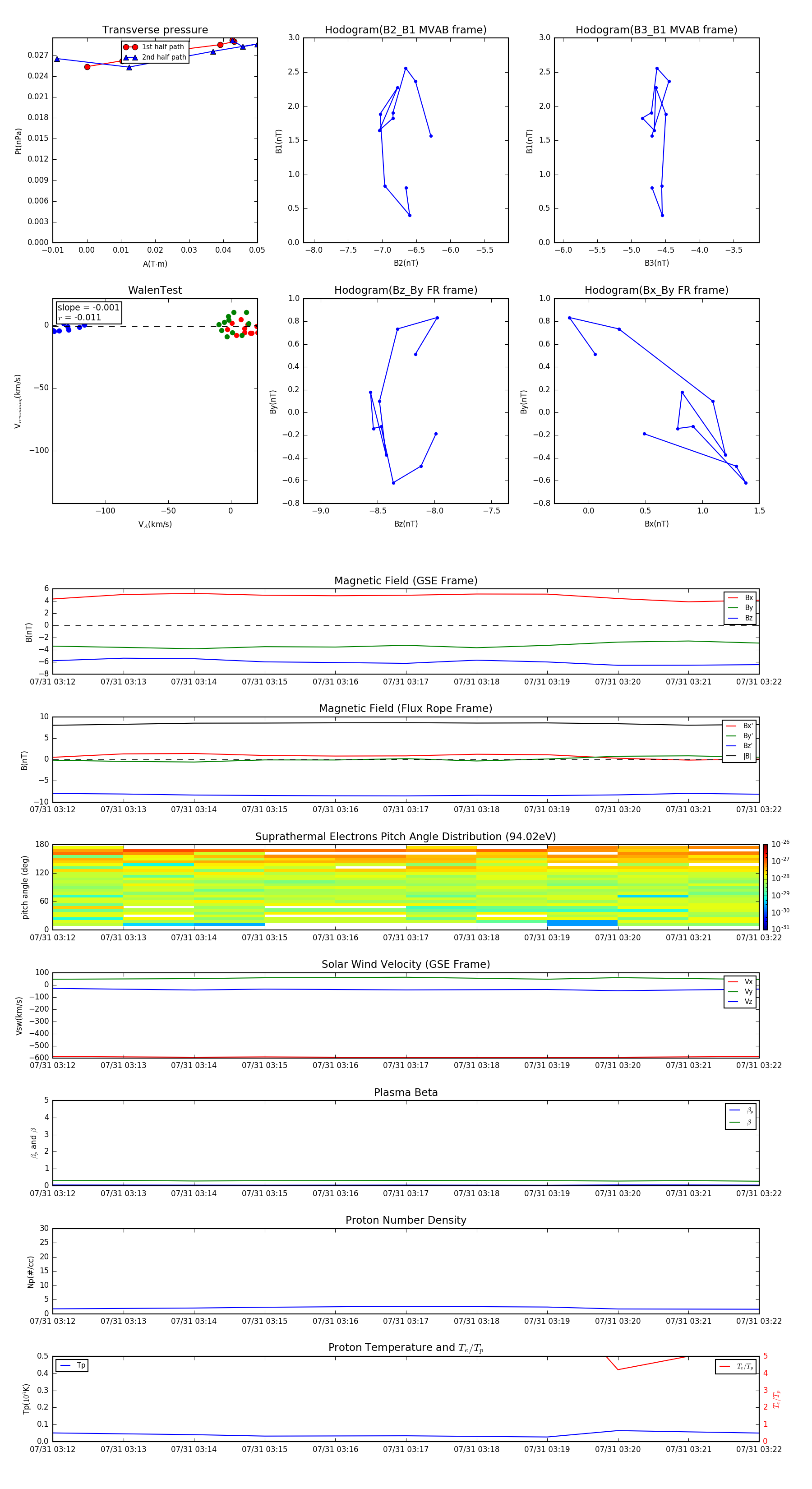
Task: Click the blue Bz' legend entry
Action: (739, 746)
